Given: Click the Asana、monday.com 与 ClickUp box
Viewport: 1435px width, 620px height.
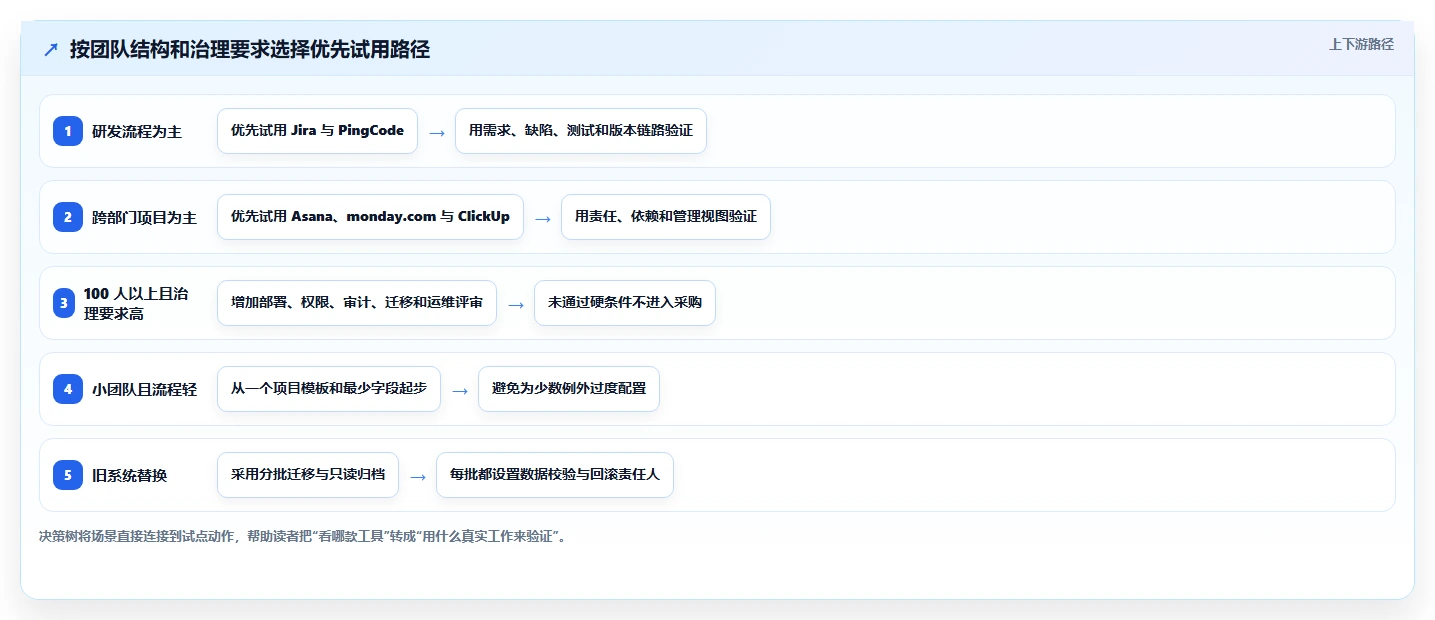Looking at the screenshot, I should 370,217.
